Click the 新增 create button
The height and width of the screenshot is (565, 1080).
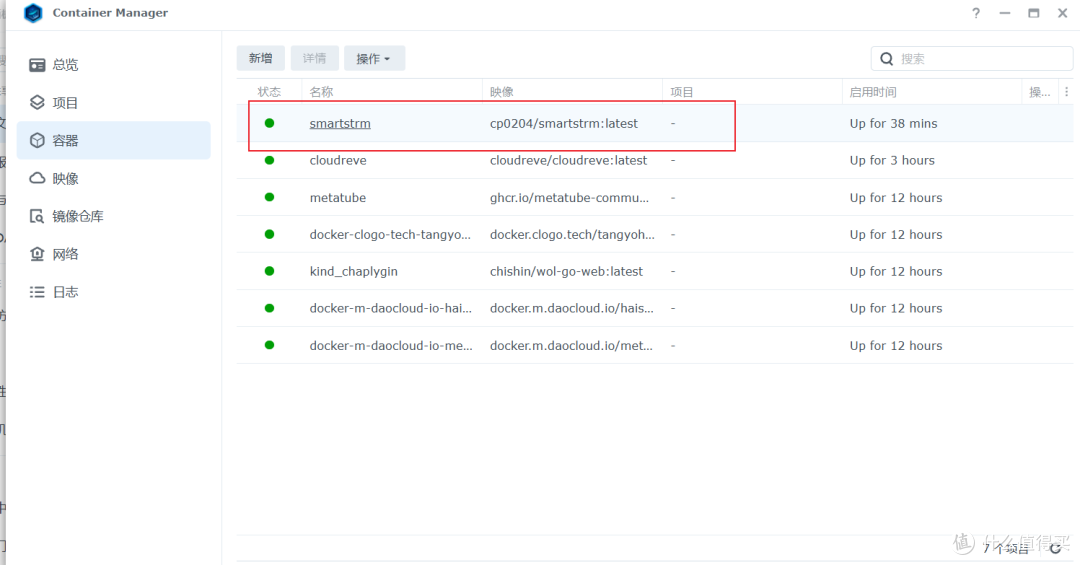click(x=260, y=59)
